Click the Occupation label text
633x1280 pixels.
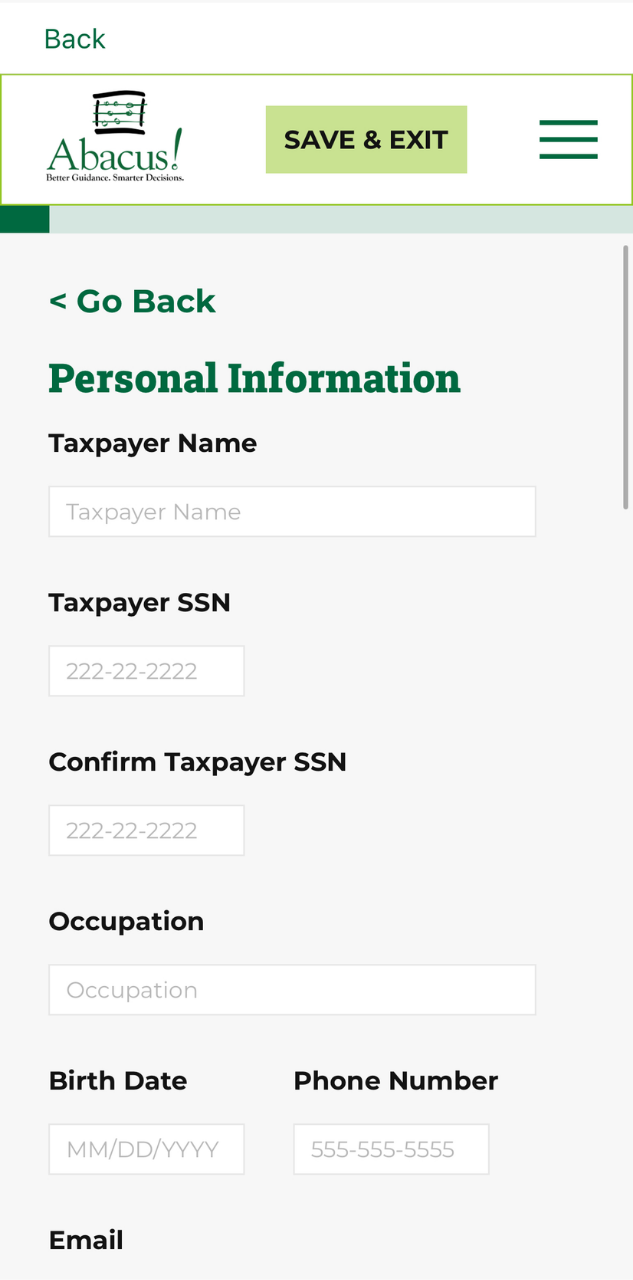[126, 921]
